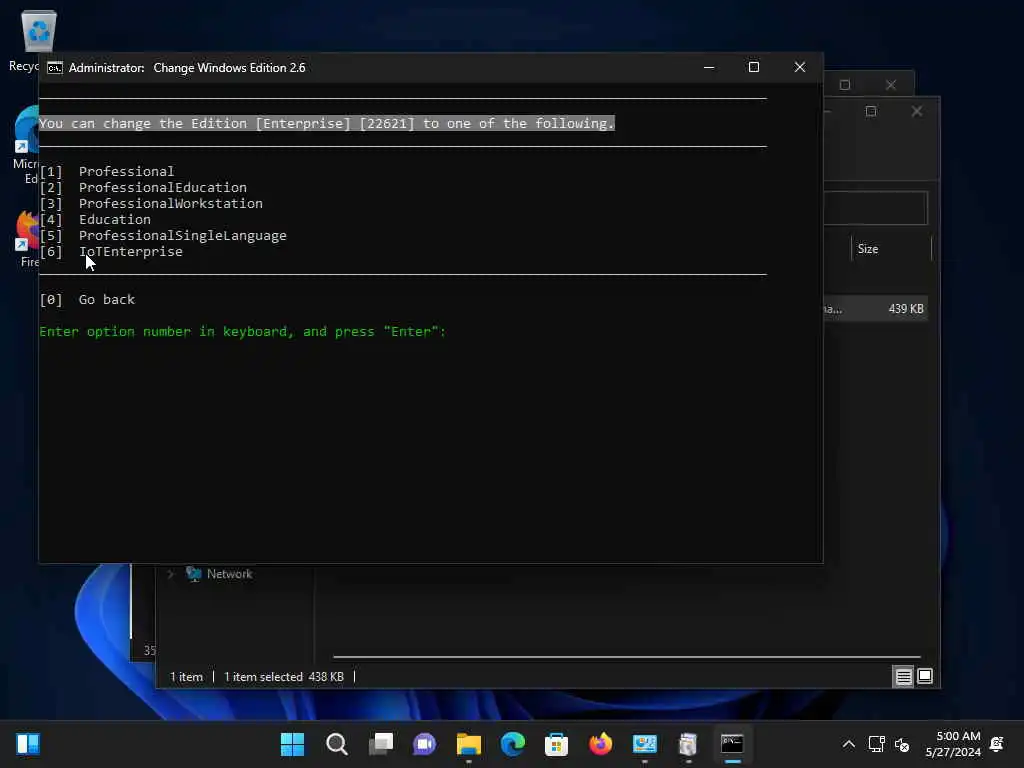This screenshot has width=1024, height=768.
Task: Open the archive tool taskbar icon
Action: 688,744
